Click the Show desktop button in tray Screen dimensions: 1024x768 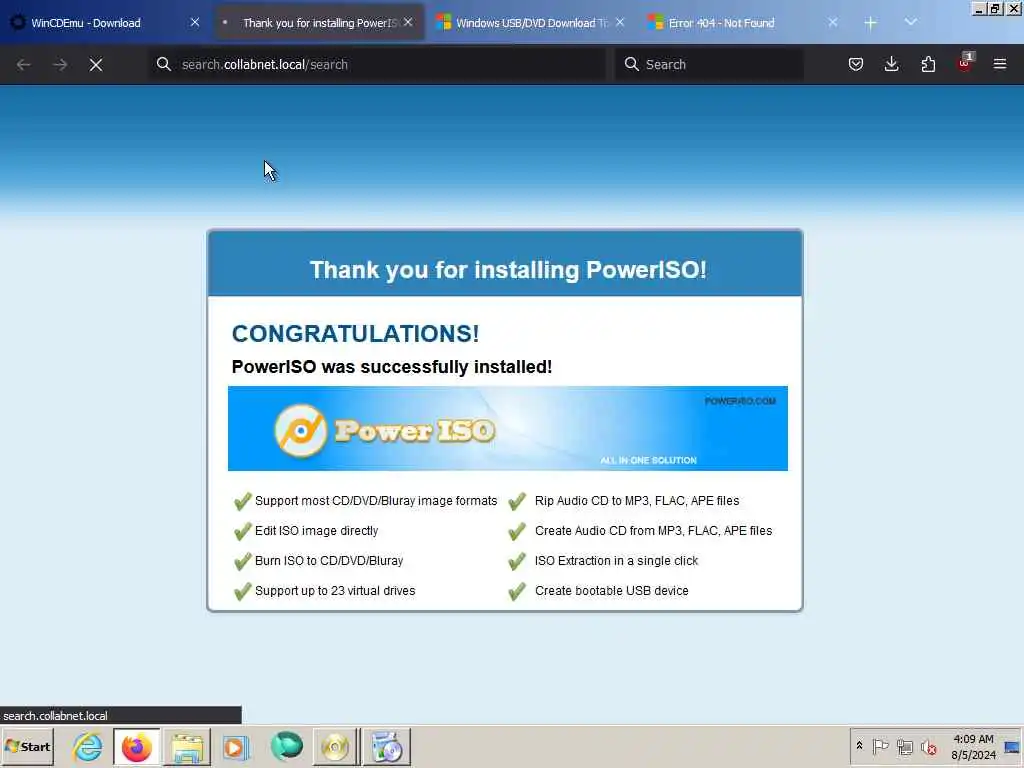pos(1013,747)
